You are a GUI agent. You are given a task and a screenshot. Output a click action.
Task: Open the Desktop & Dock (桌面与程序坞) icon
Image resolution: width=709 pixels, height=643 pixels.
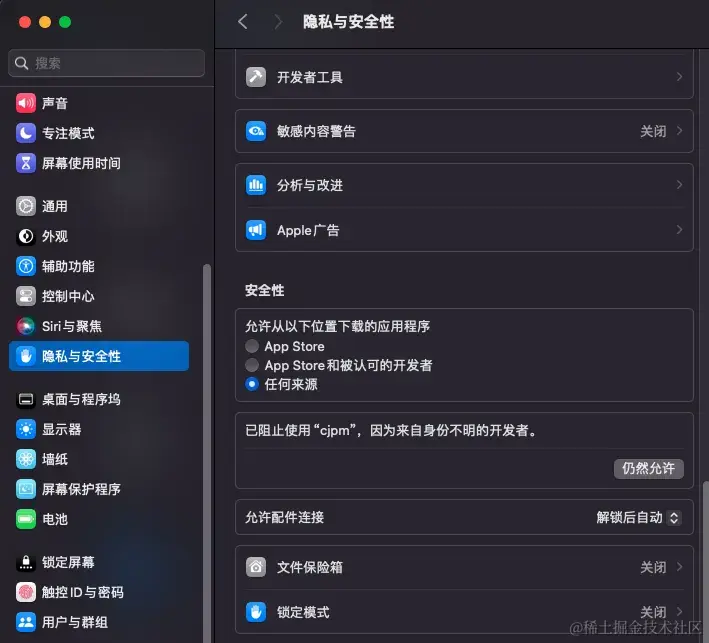click(x=26, y=399)
